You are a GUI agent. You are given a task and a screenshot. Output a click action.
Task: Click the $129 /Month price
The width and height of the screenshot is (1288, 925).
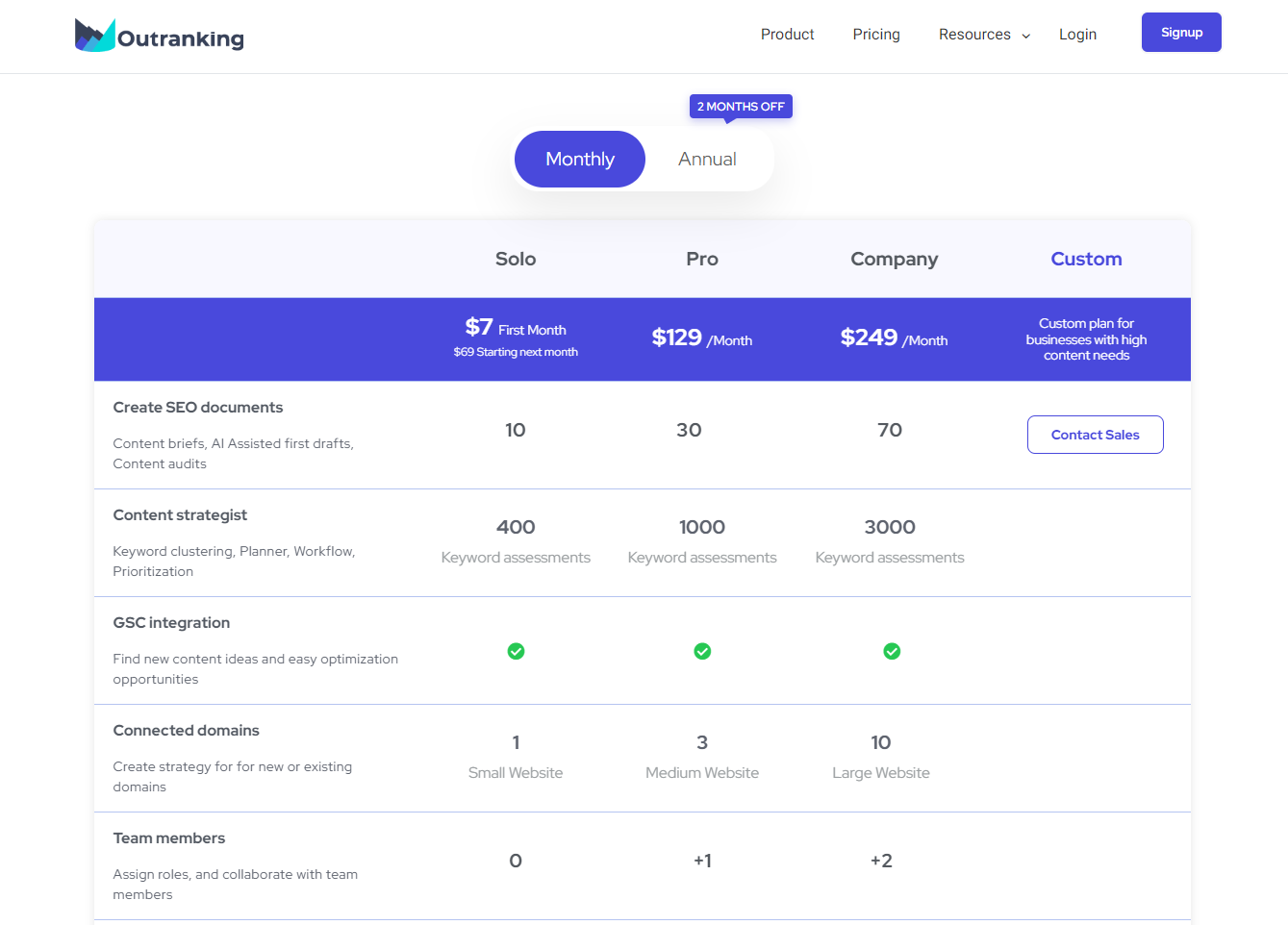702,337
